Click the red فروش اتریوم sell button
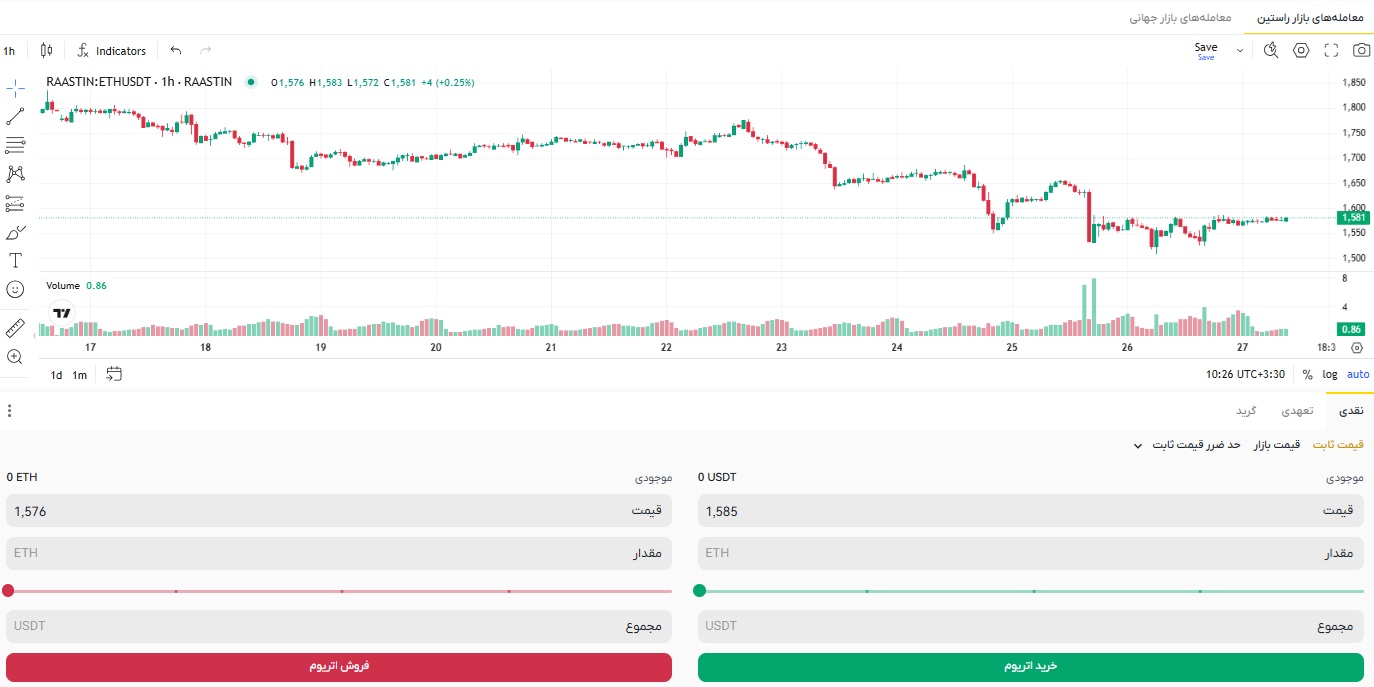 (339, 667)
